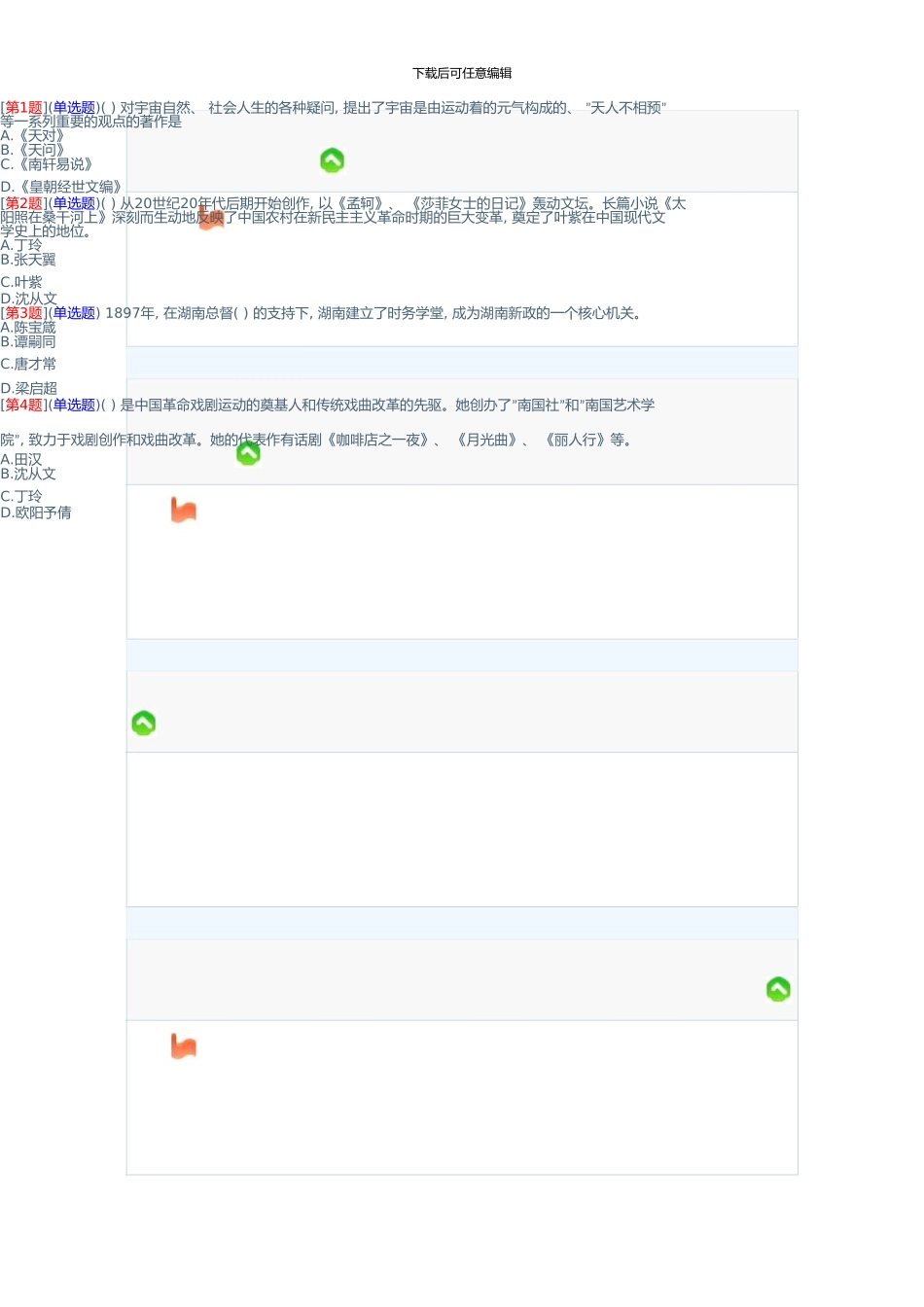Click the title 《莎菲女士的日记》 in question 2
The height and width of the screenshot is (1307, 924).
[467, 203]
